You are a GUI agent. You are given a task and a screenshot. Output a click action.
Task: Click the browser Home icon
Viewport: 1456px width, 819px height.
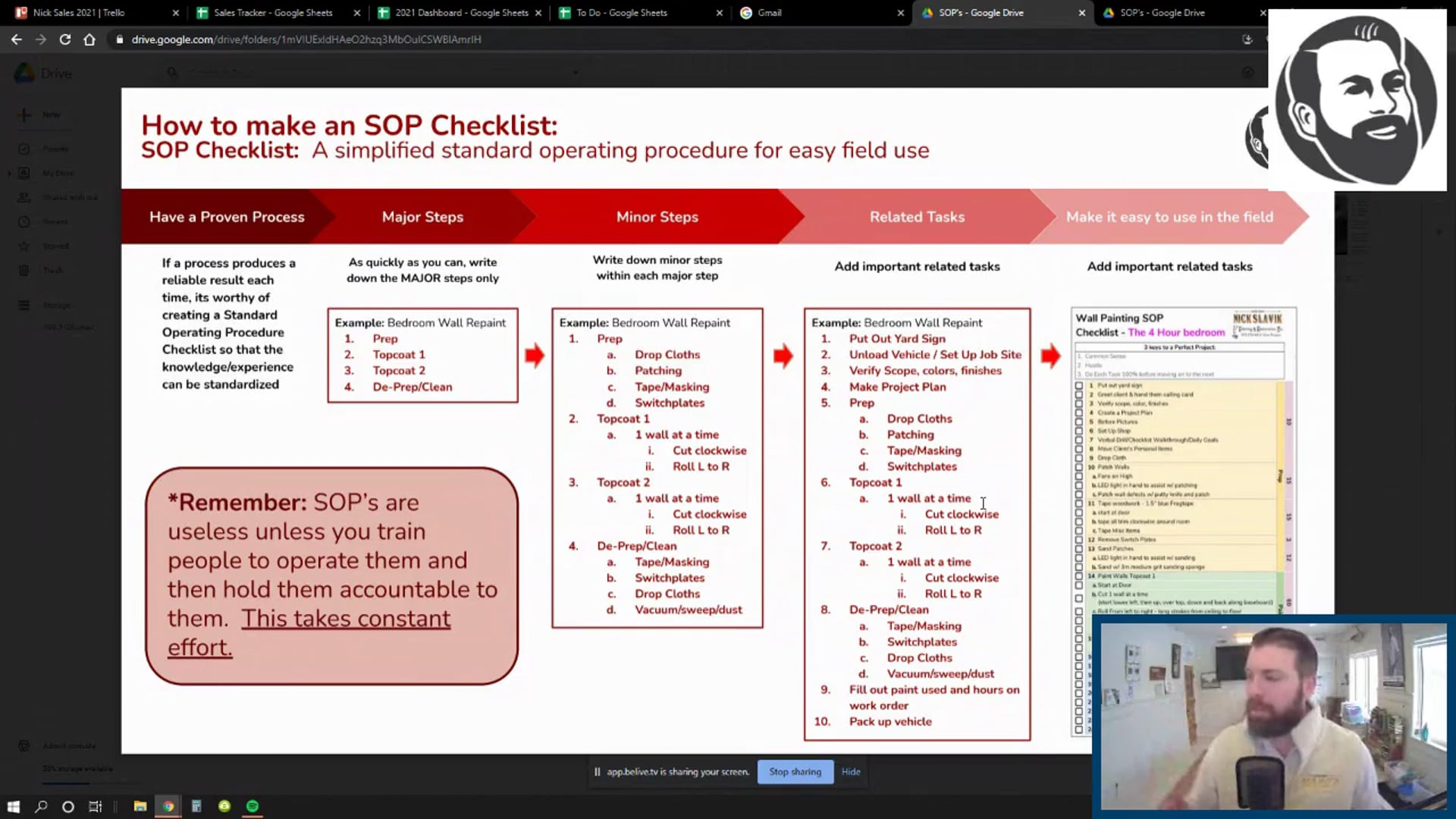[89, 39]
